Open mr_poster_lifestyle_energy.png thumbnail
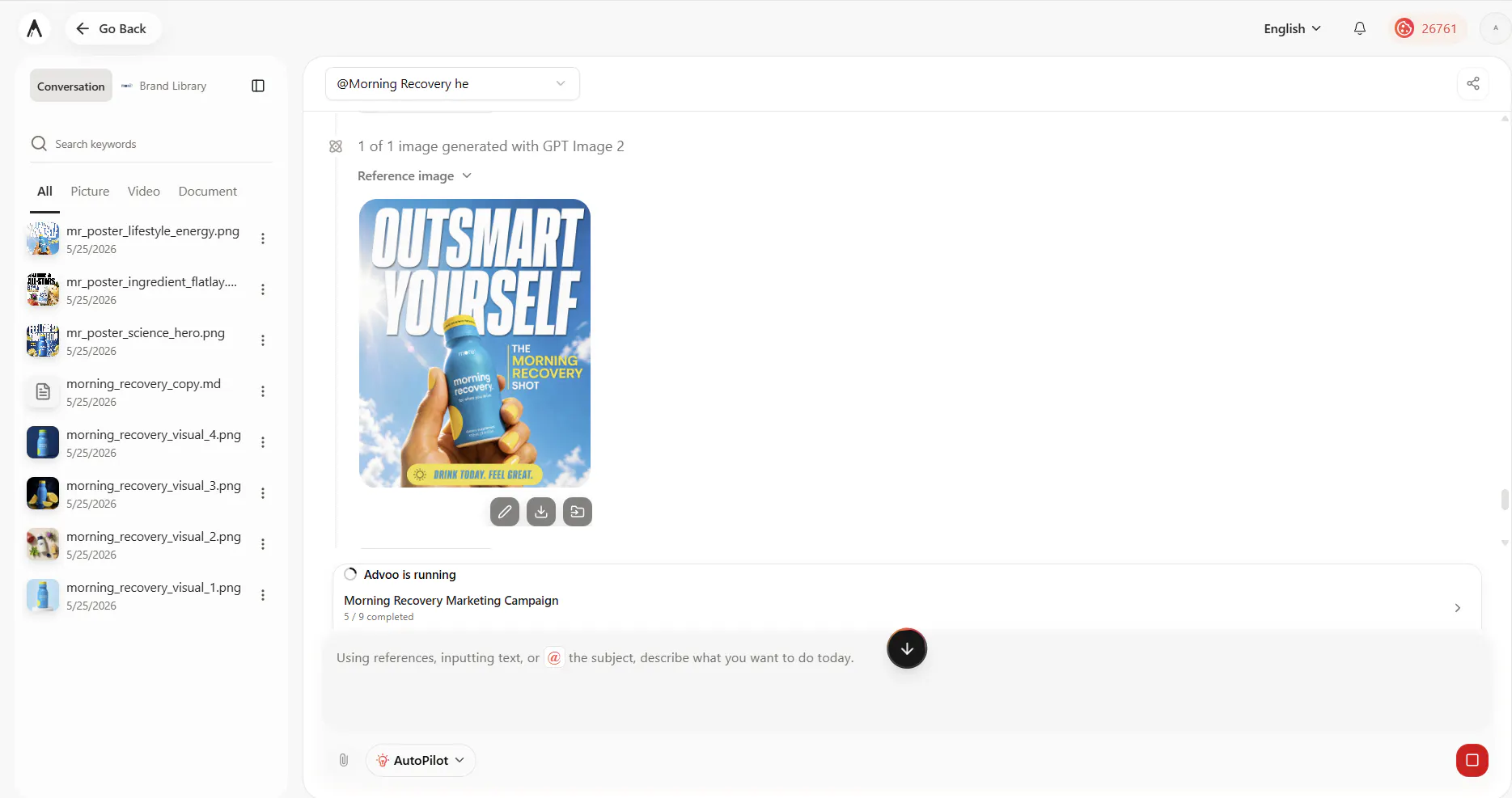Image resolution: width=1512 pixels, height=798 pixels. [43, 239]
